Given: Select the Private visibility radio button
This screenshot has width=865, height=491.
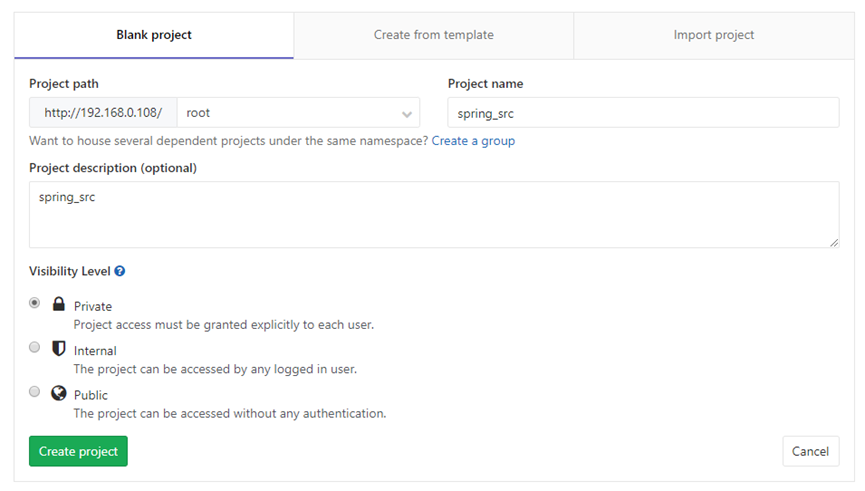Looking at the screenshot, I should [34, 303].
